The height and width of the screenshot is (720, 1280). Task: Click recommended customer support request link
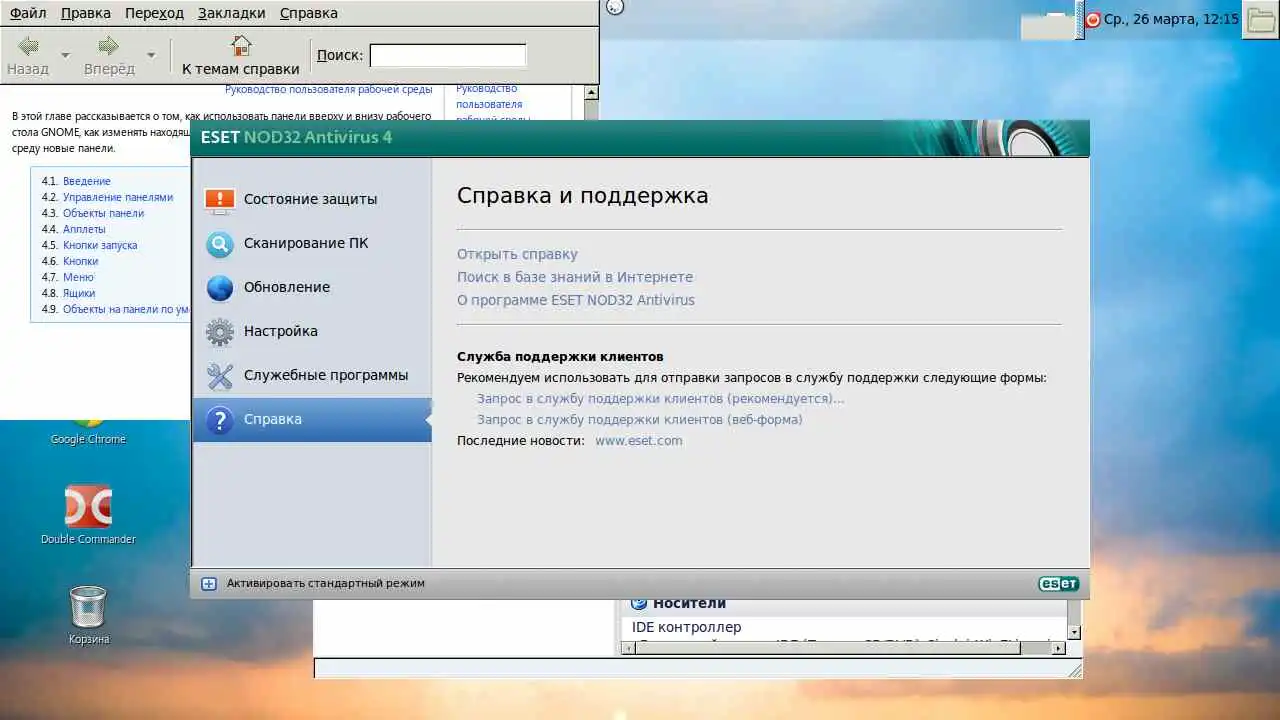click(660, 398)
